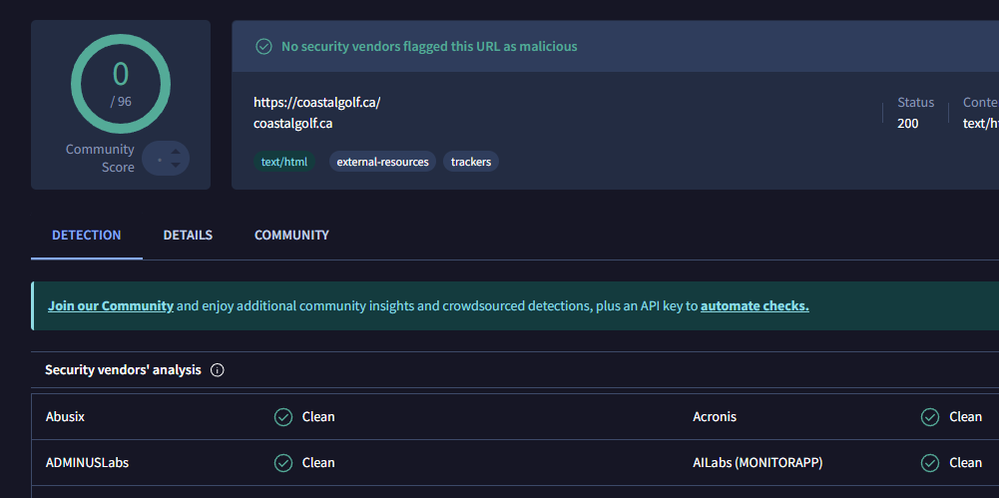Click the 0/96 detection score circle
The width and height of the screenshot is (999, 498).
[x=120, y=84]
